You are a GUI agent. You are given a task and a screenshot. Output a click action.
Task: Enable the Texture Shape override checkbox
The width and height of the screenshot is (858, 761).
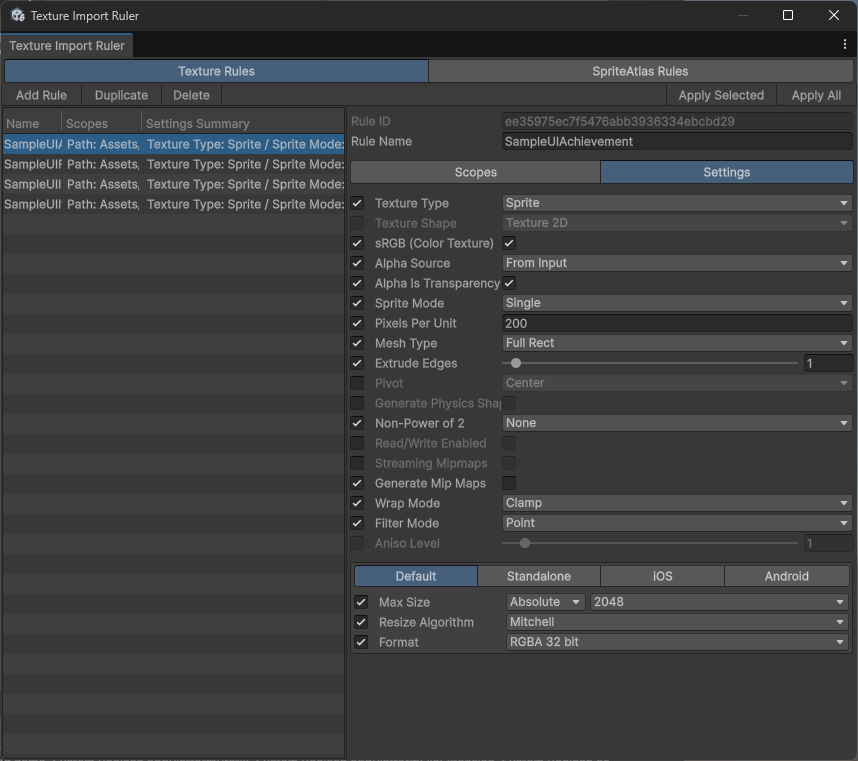(x=357, y=223)
